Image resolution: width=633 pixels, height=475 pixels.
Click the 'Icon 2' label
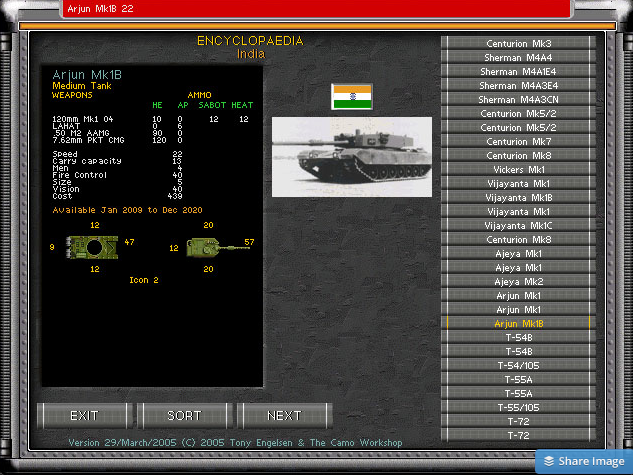click(x=144, y=280)
